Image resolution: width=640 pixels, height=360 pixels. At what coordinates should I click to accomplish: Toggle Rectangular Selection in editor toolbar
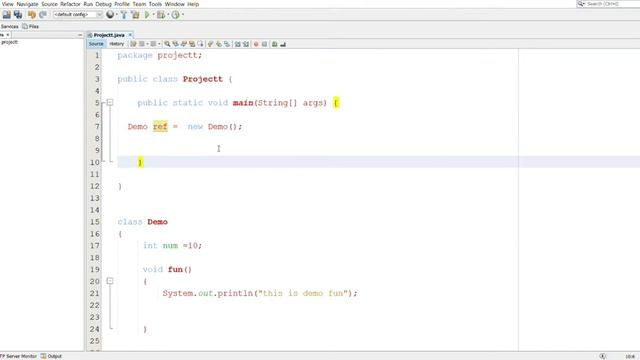coord(200,44)
